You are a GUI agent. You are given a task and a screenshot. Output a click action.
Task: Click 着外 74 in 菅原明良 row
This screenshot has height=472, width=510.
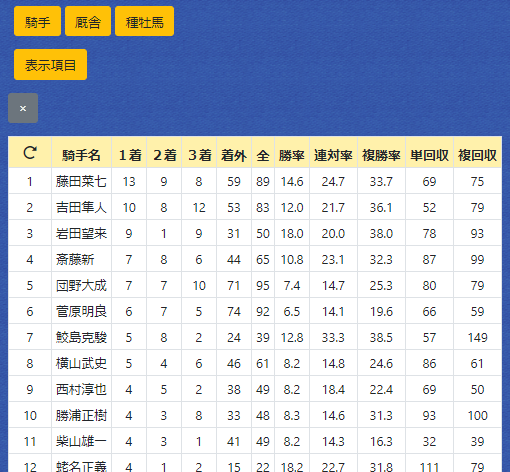[234, 312]
